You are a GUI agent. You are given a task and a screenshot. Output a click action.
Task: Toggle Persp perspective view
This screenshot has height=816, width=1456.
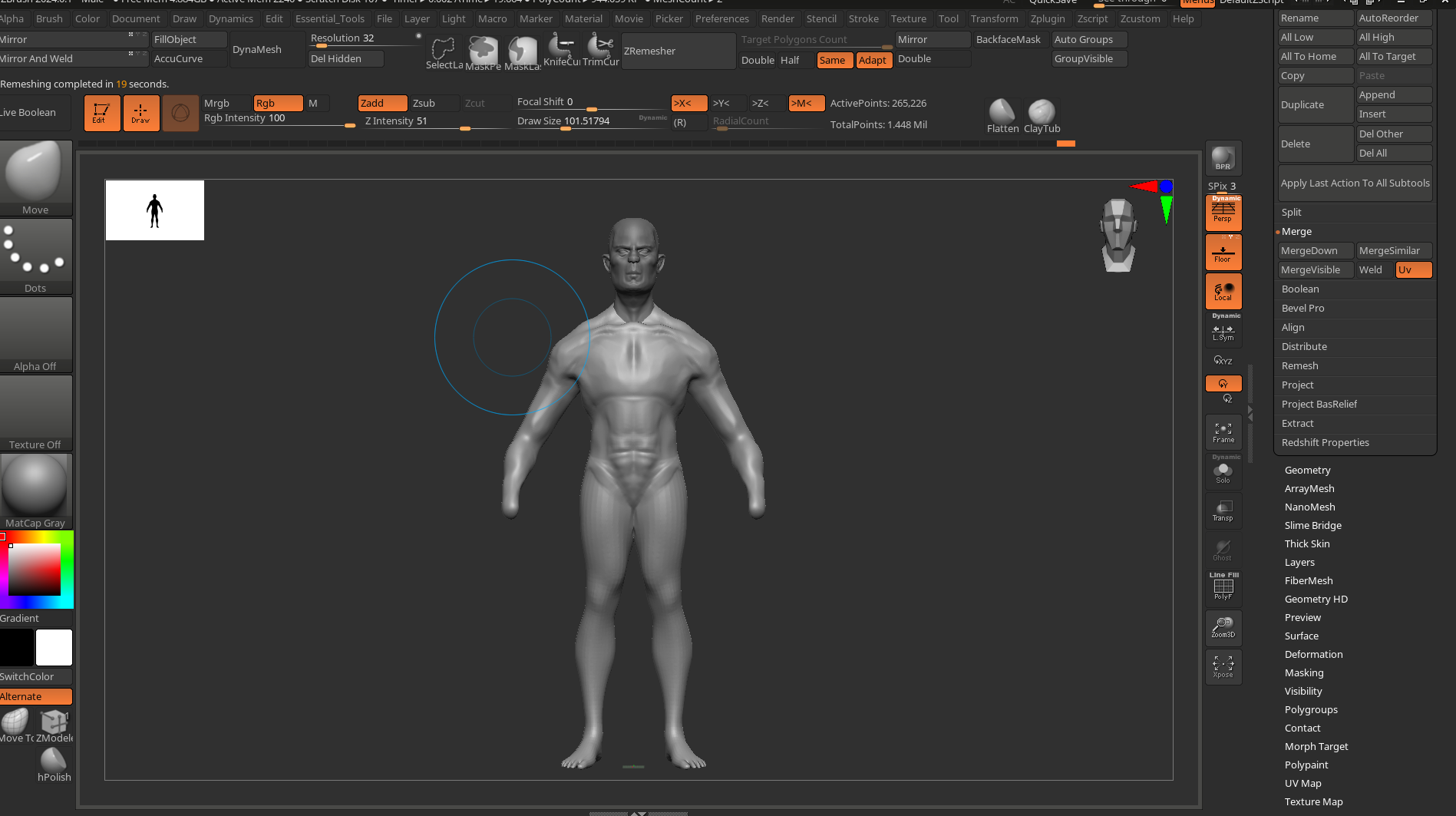pyautogui.click(x=1223, y=213)
